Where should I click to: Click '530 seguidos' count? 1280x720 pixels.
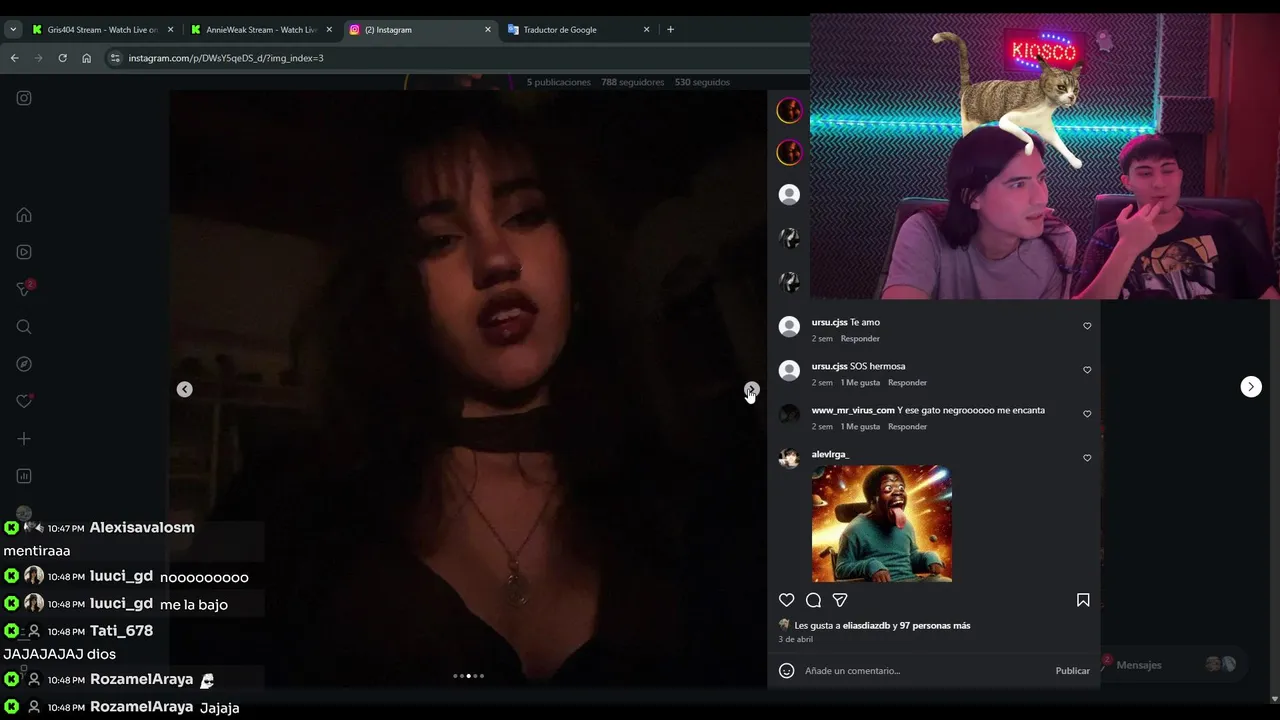coord(702,82)
